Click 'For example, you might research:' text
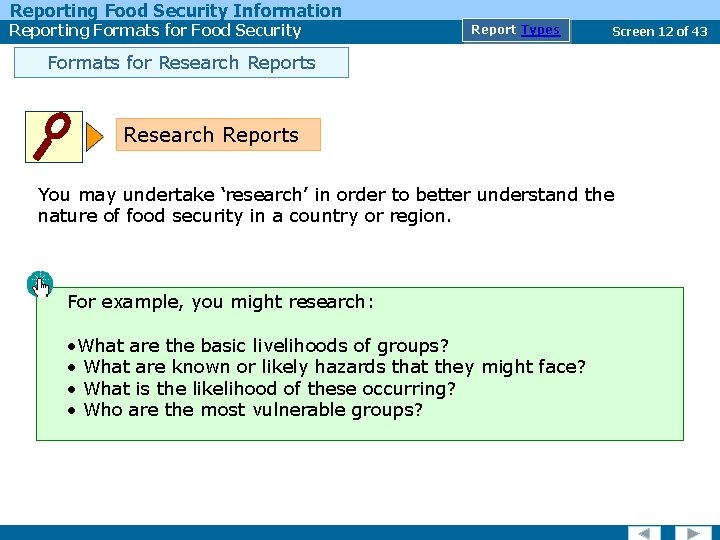Viewport: 720px width, 540px height. click(x=220, y=302)
